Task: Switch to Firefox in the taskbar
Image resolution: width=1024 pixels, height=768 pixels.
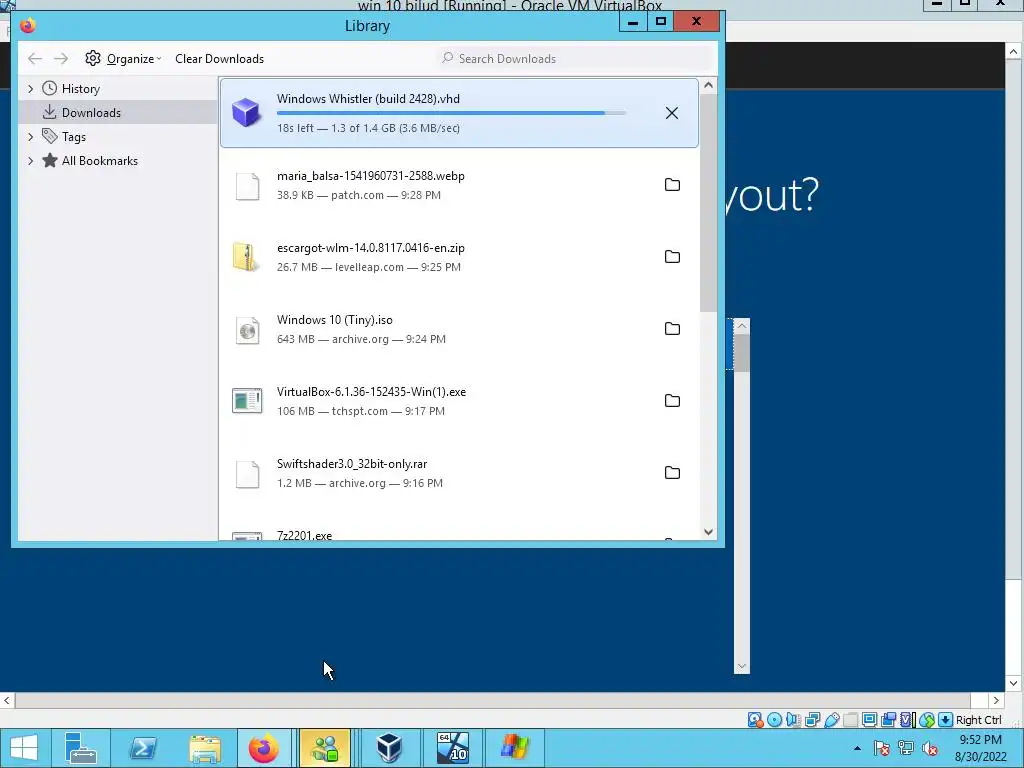Action: [264, 748]
